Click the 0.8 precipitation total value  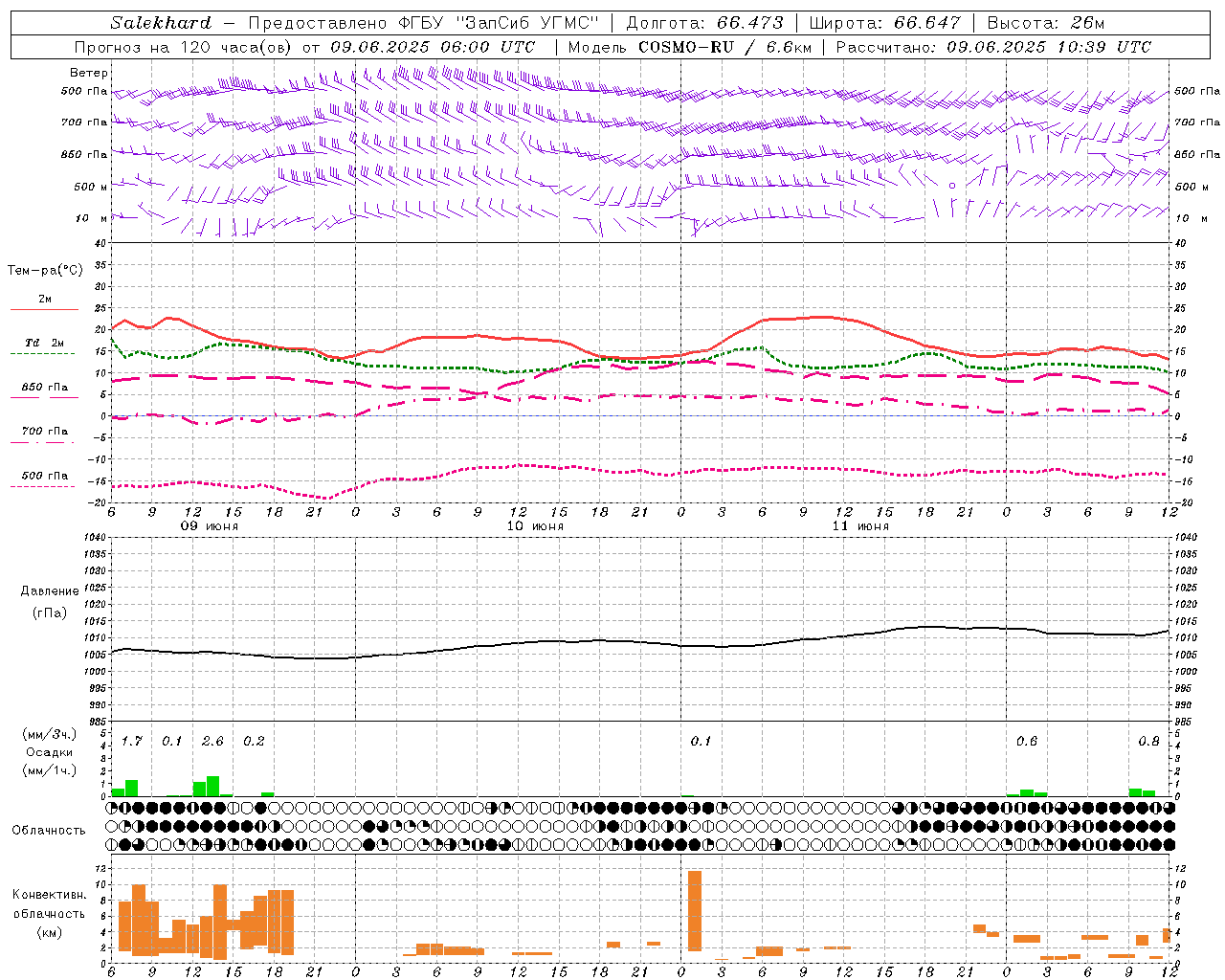(x=1149, y=741)
